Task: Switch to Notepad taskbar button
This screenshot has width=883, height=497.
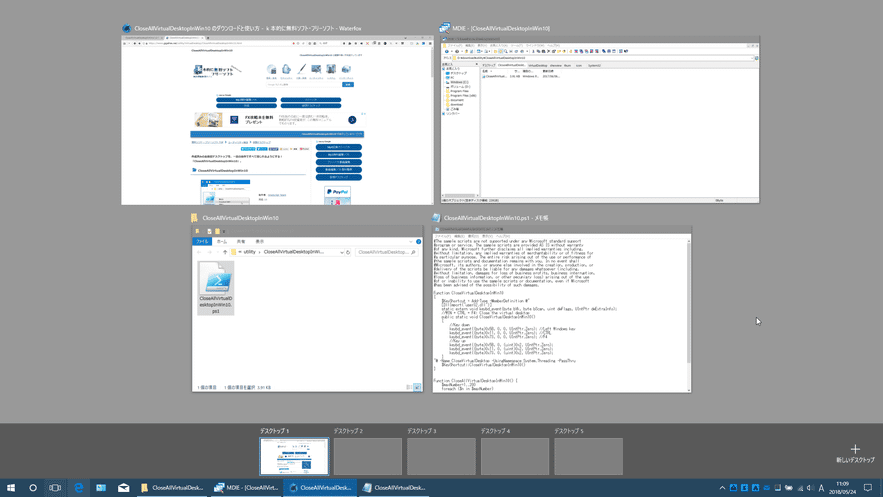Action: 394,487
